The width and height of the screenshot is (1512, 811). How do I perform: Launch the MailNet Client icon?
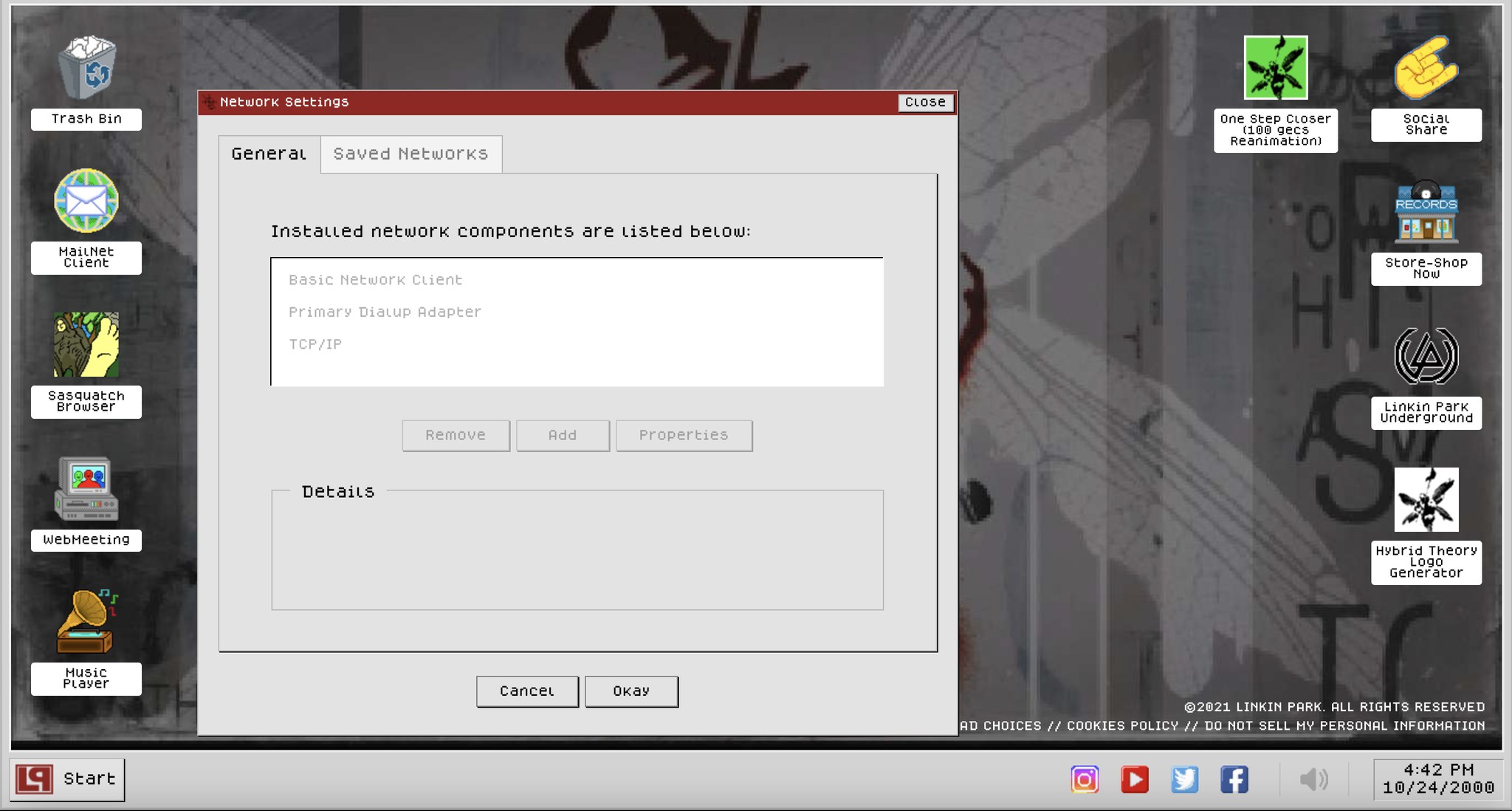(x=86, y=201)
